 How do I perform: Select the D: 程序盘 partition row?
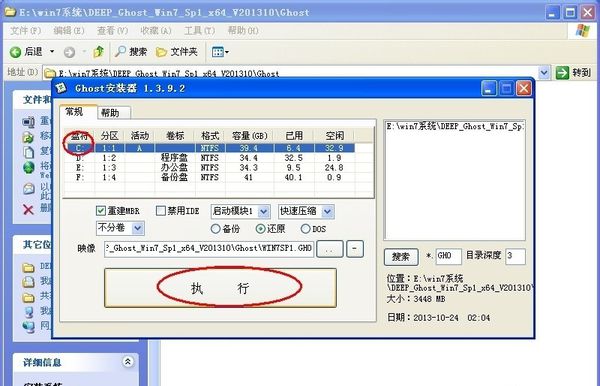tap(209, 158)
